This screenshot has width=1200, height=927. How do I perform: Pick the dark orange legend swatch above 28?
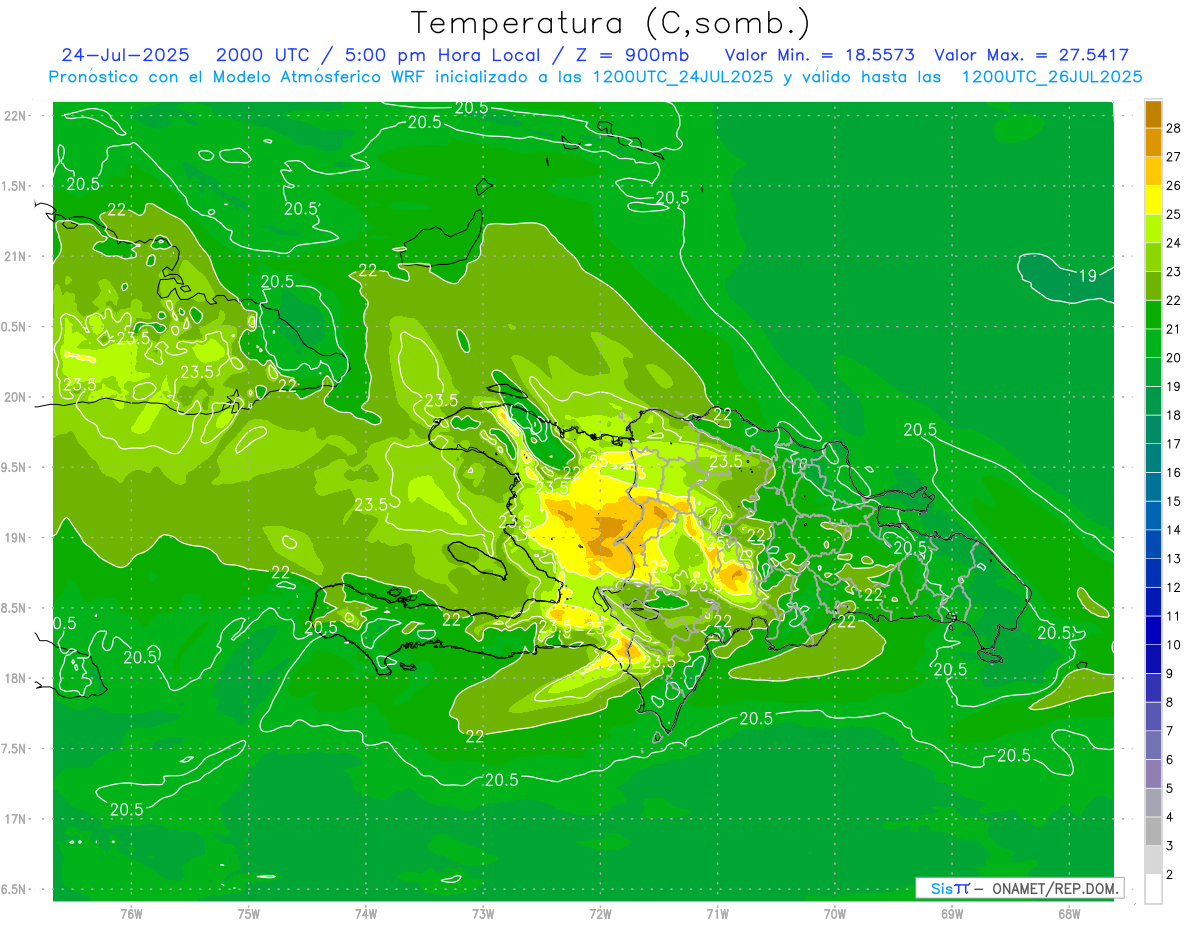point(1154,114)
